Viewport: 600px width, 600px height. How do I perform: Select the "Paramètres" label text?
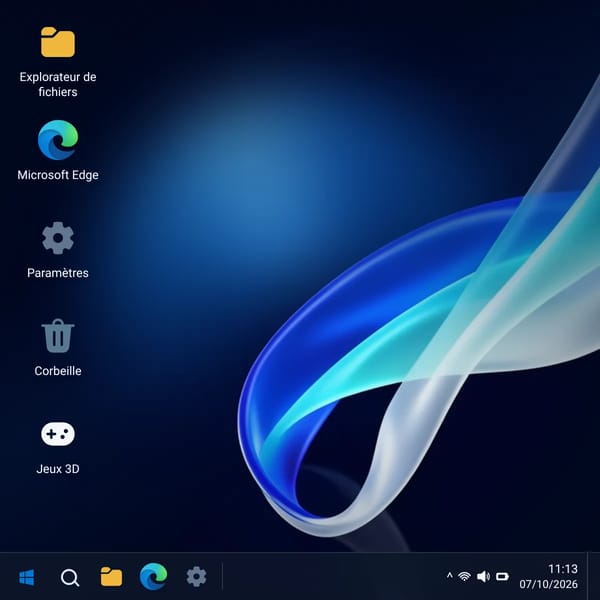tap(58, 273)
